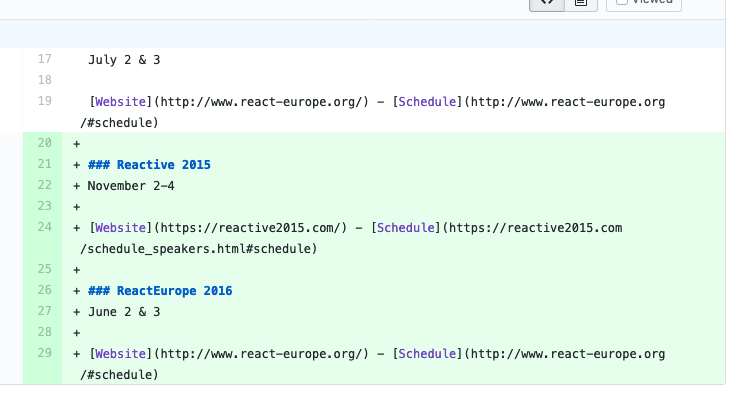Click the 'June 2 & 3' text
The width and height of the screenshot is (739, 401).
point(124,312)
